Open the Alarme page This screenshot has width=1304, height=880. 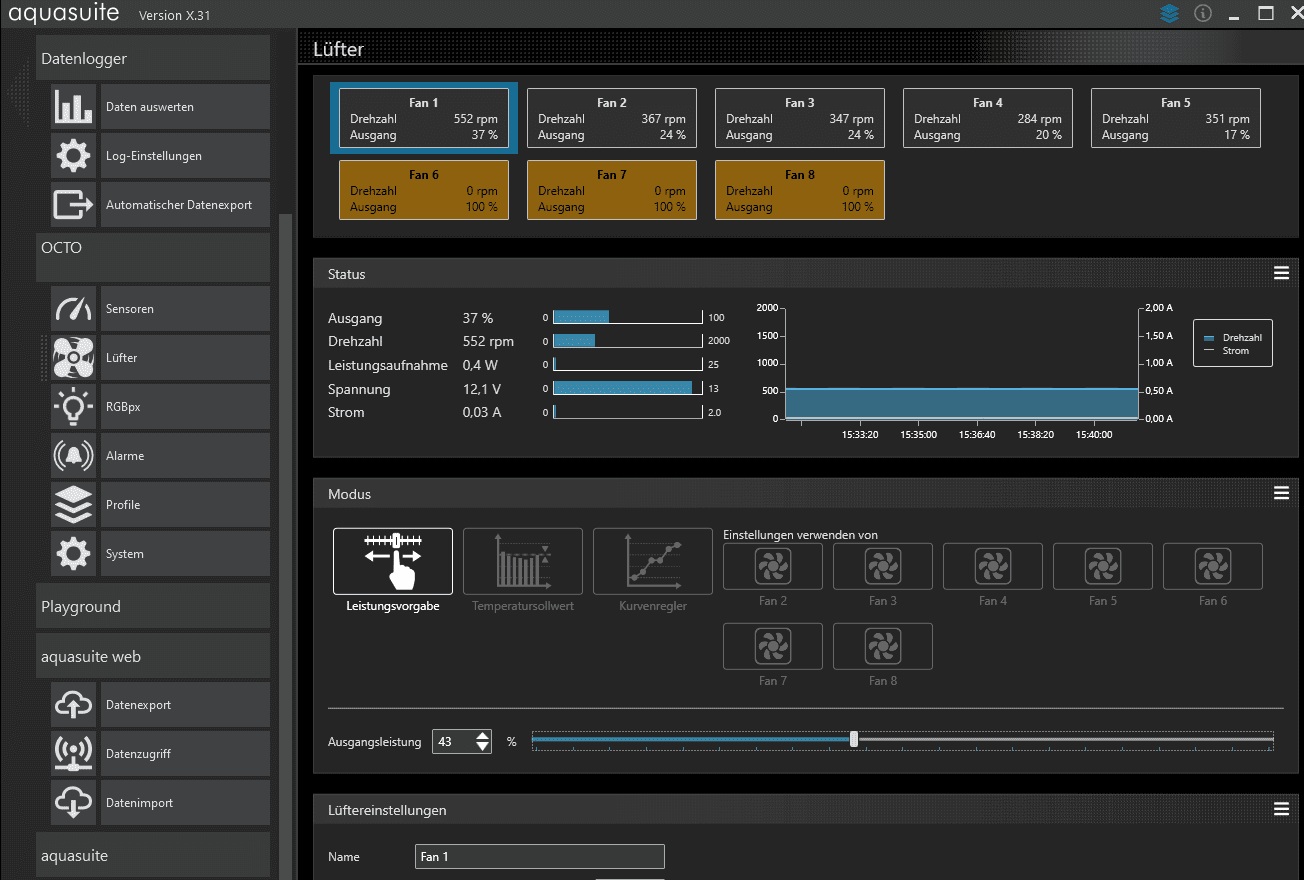click(x=185, y=456)
